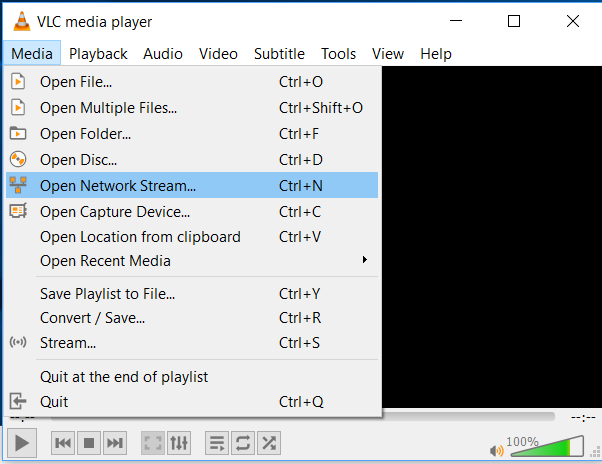The image size is (602, 464).
Task: Show extended settings equalizer icon
Action: click(x=179, y=442)
